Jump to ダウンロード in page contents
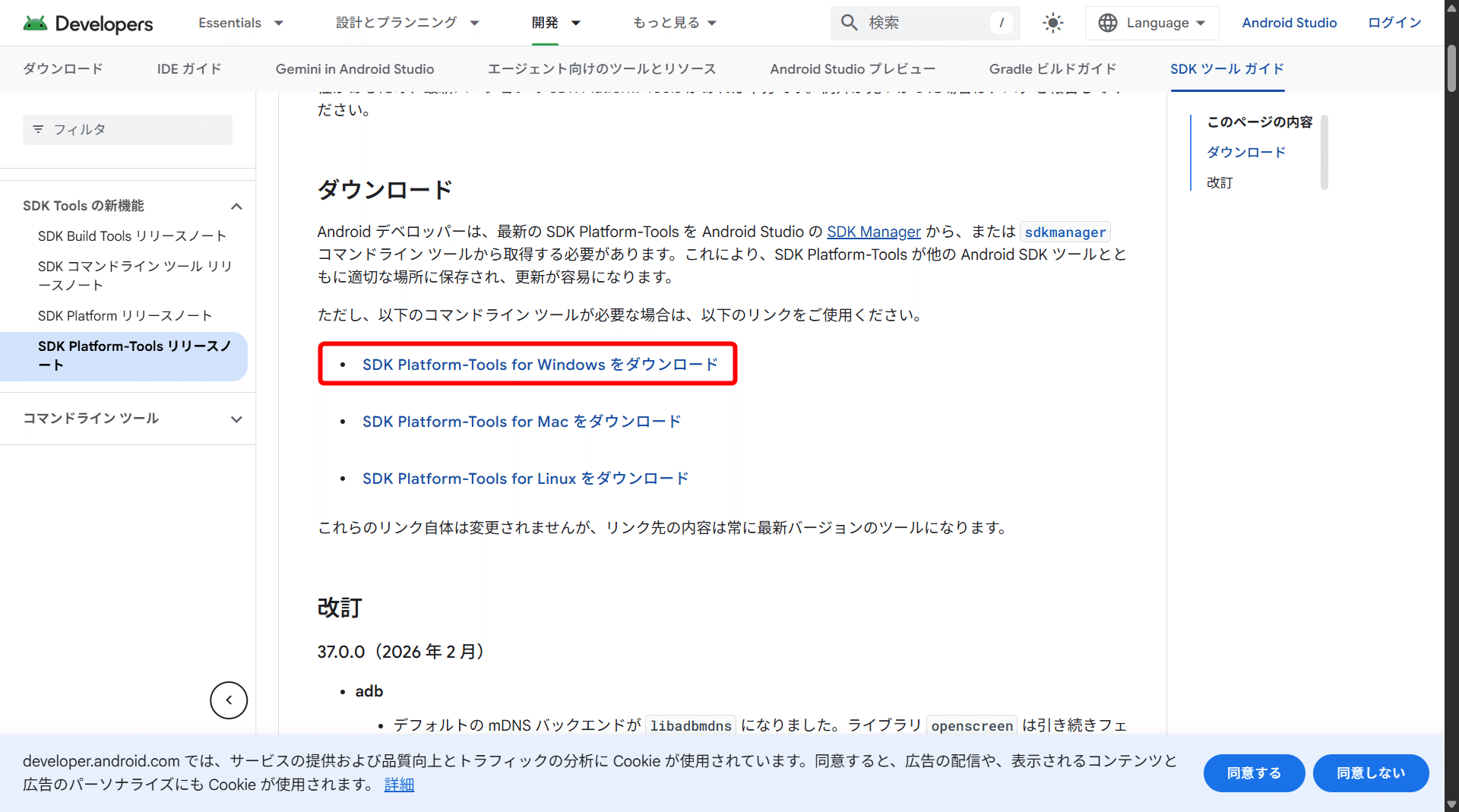 [x=1246, y=153]
